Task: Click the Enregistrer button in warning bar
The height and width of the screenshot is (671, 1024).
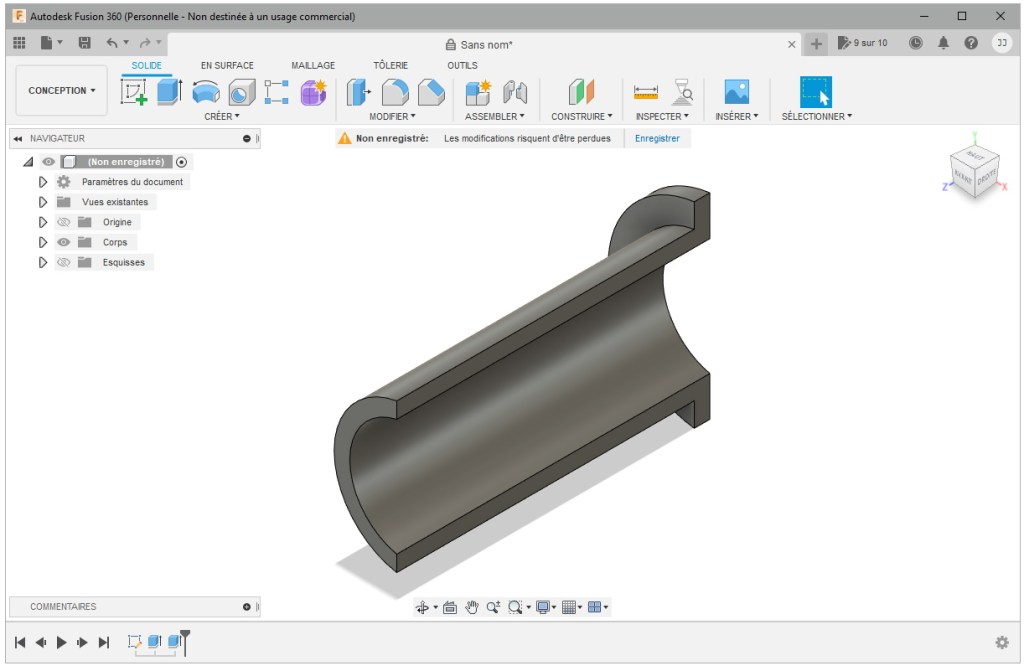Action: [657, 139]
